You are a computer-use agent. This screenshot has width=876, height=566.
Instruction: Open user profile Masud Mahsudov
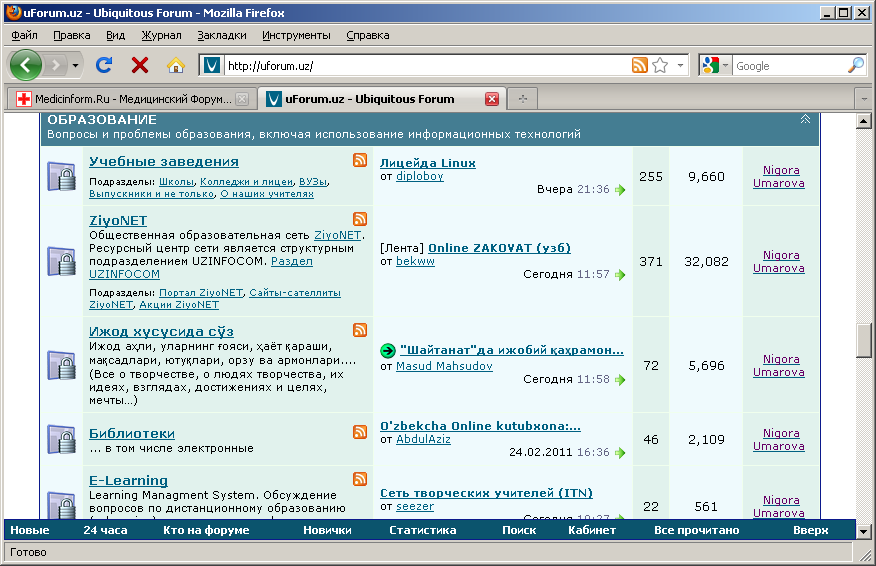coord(444,366)
